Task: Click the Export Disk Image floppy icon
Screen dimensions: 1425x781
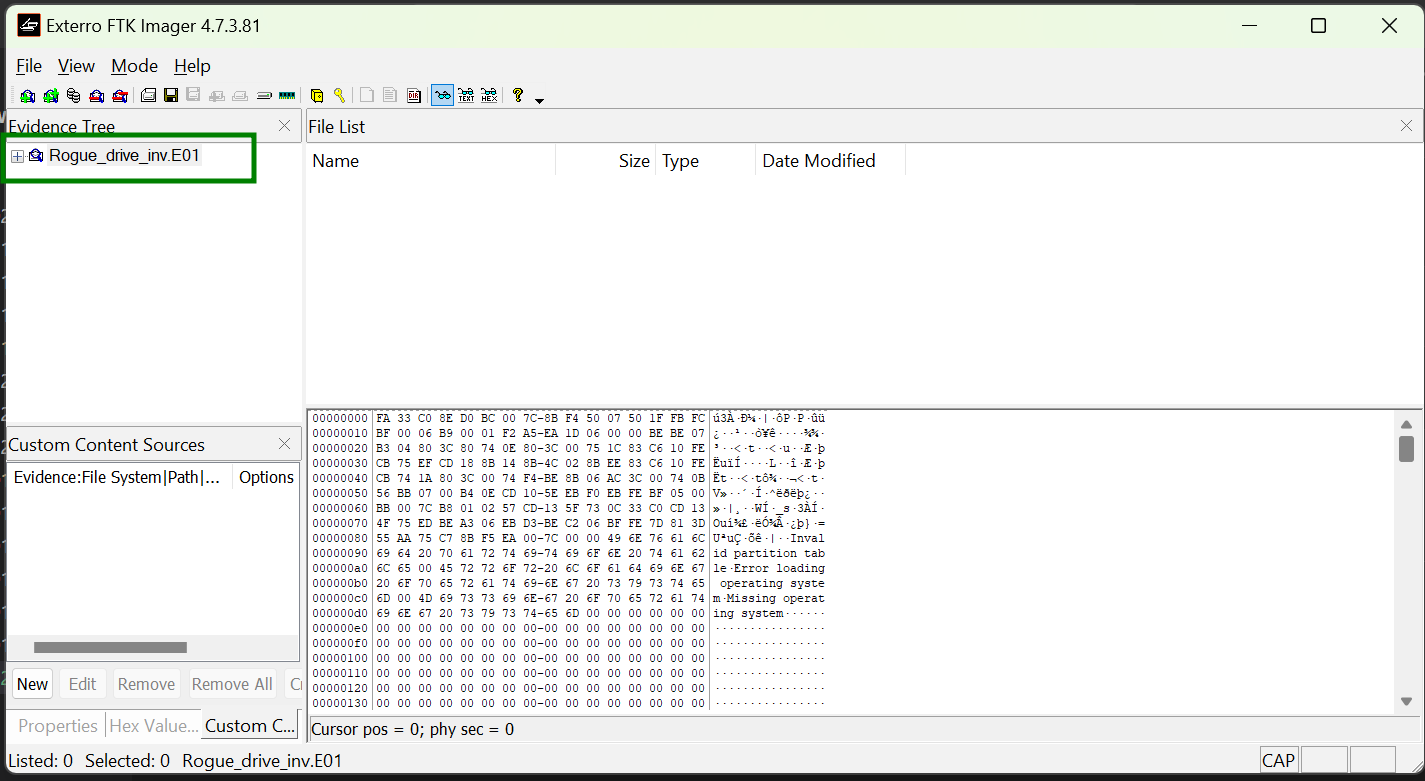Action: (171, 96)
